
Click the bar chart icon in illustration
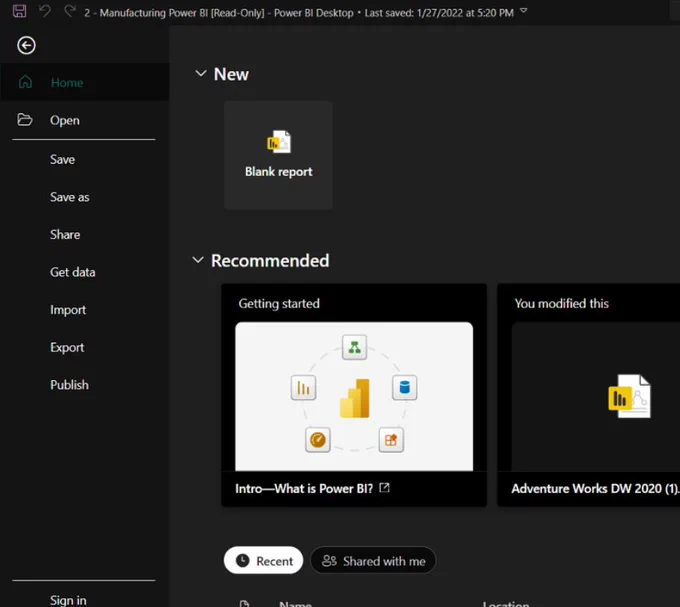[x=304, y=387]
